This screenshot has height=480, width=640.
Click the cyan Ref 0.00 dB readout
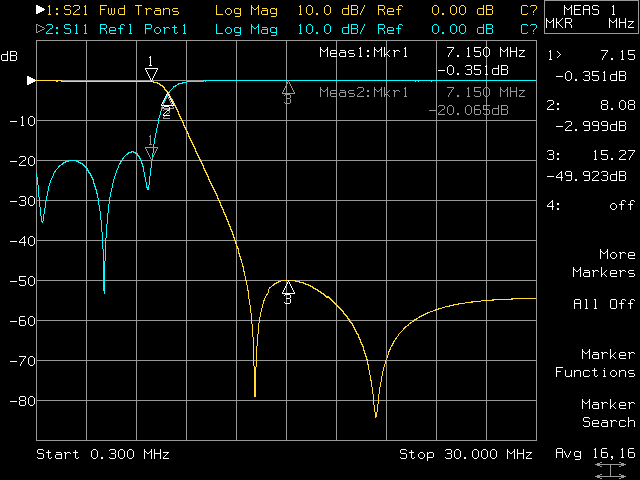coord(435,29)
